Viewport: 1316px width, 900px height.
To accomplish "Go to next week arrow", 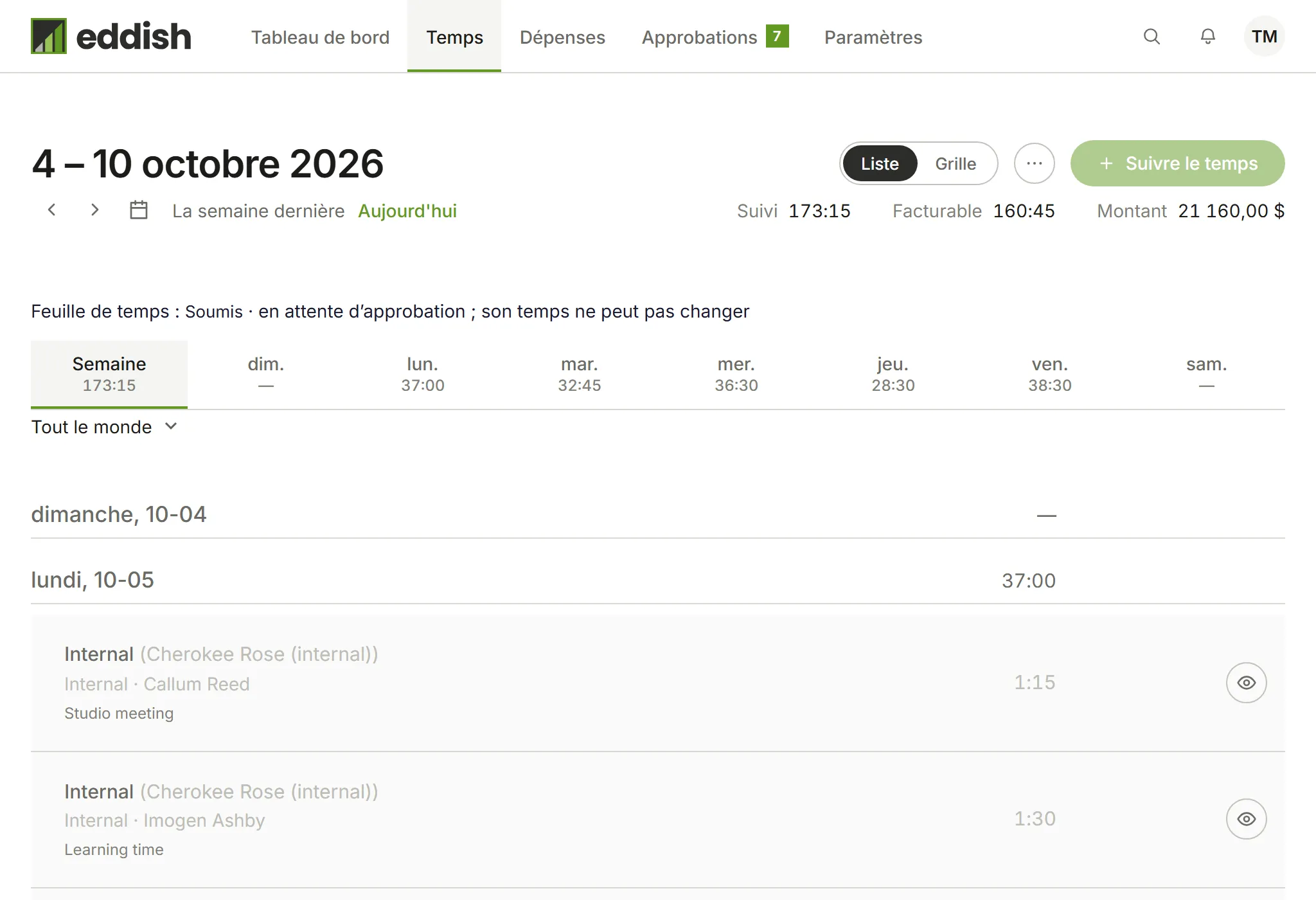I will (94, 210).
